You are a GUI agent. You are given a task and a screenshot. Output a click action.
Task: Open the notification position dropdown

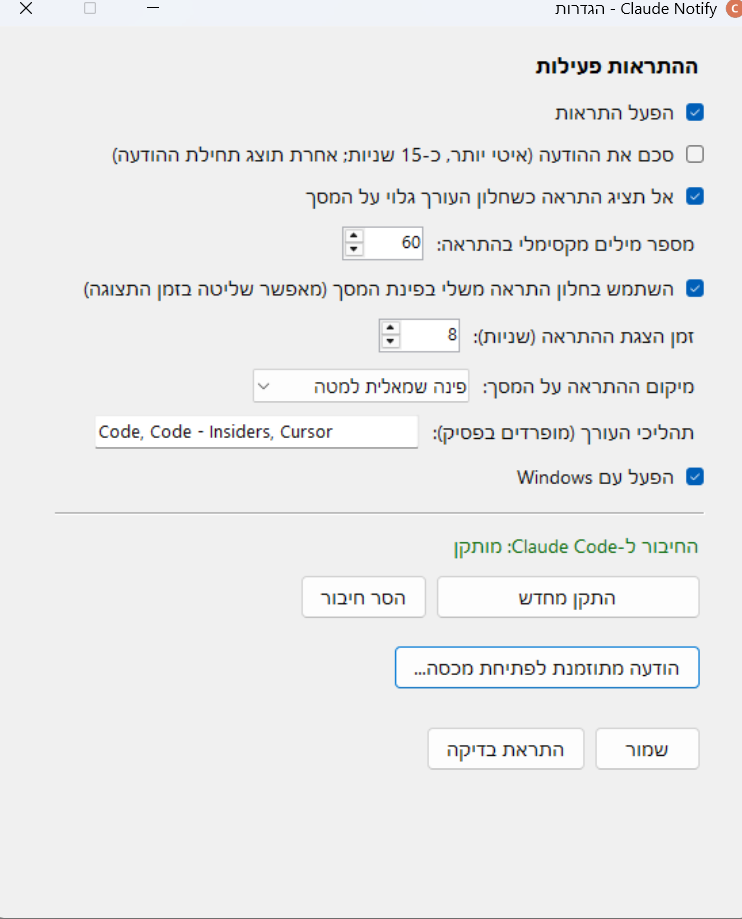click(x=361, y=386)
